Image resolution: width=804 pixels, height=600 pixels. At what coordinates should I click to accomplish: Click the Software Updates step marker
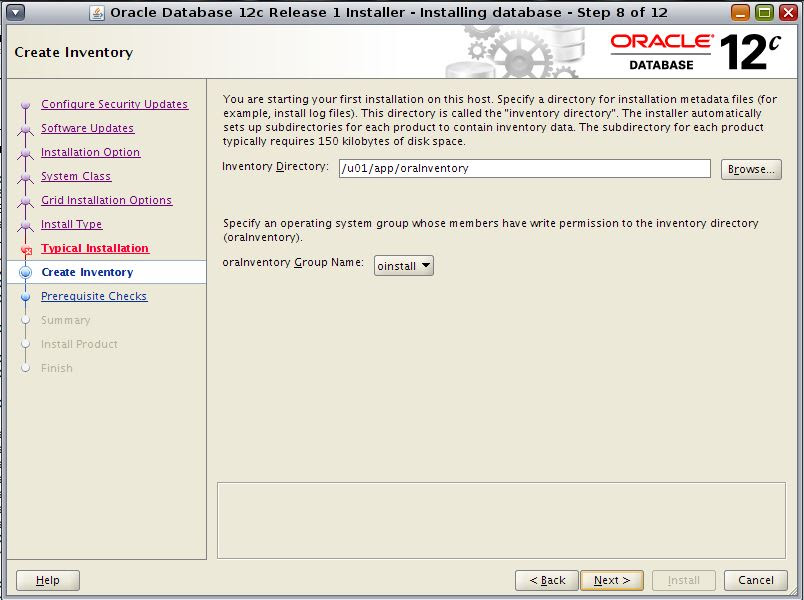pyautogui.click(x=26, y=129)
